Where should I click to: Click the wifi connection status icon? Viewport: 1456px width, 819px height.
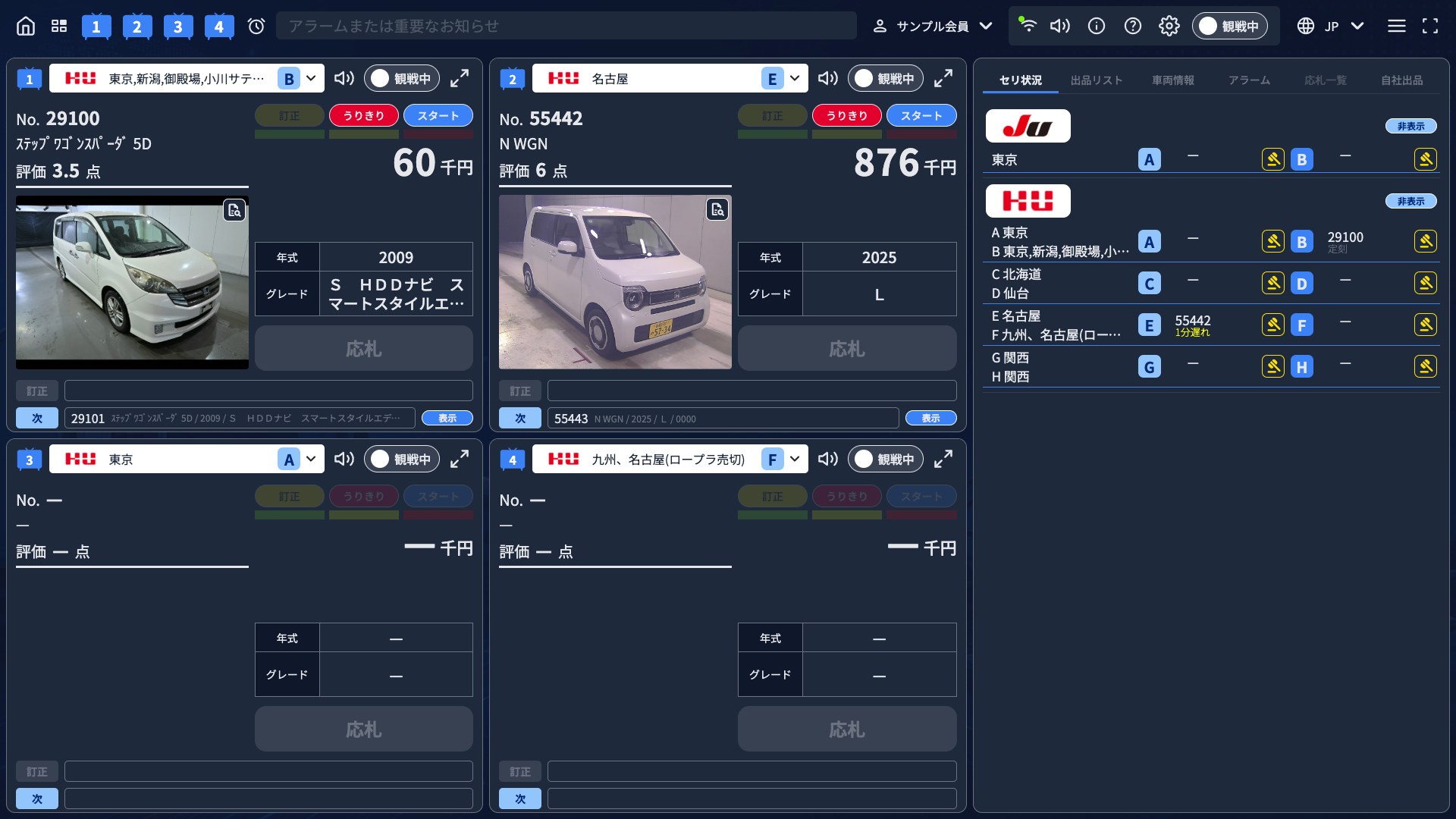pos(1027,24)
